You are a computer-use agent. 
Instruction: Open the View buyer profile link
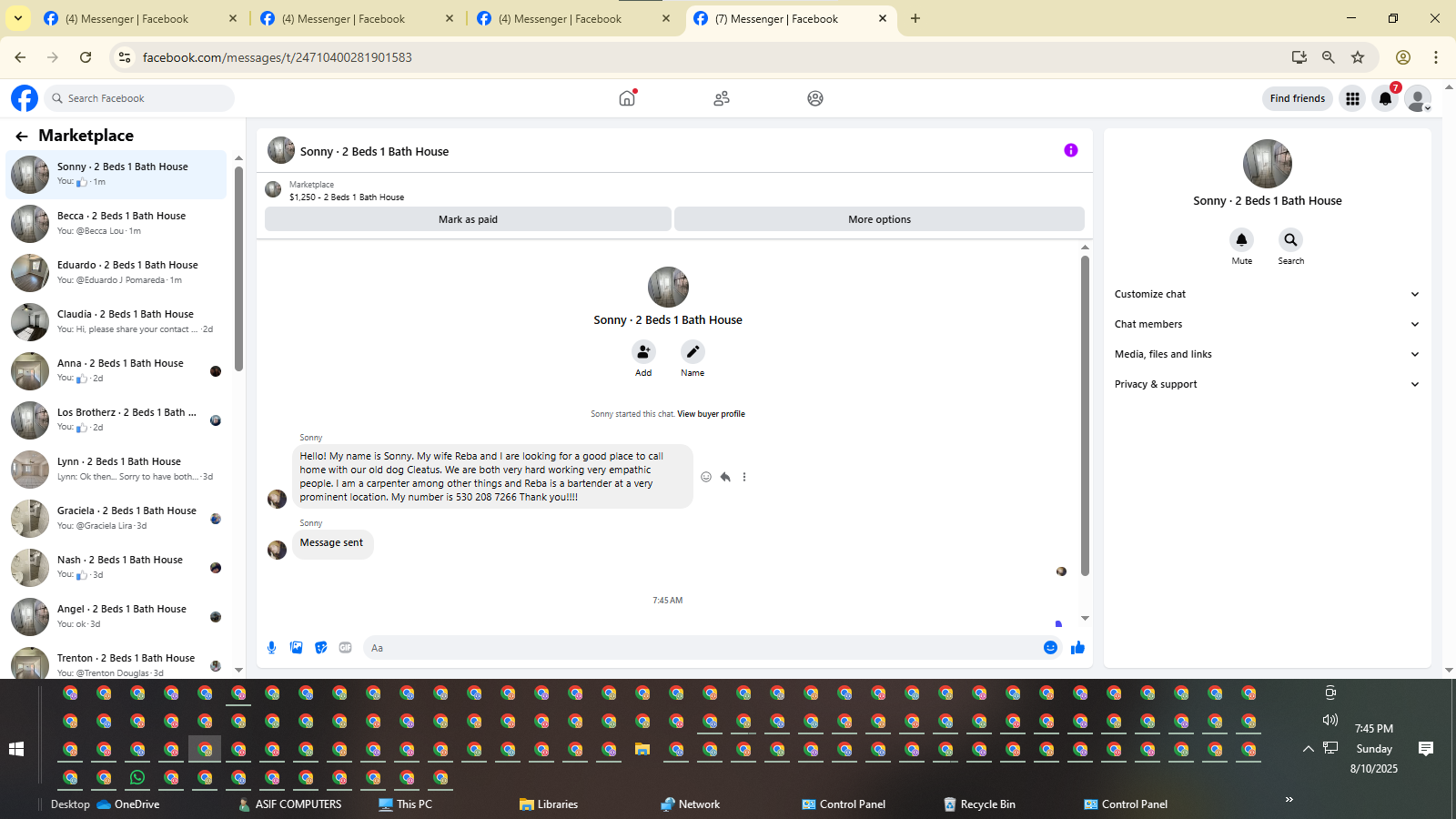pos(711,414)
